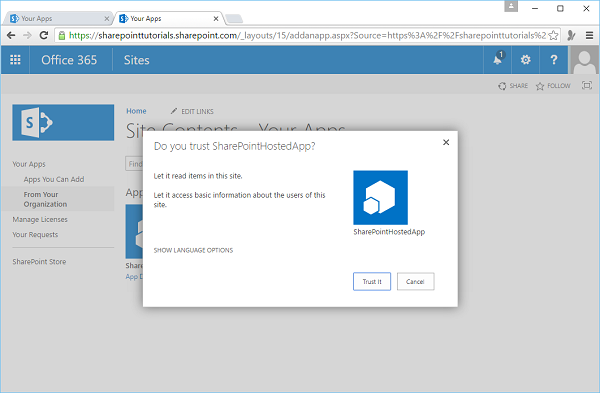
Task: Click the Find an app search box
Action: 134,164
